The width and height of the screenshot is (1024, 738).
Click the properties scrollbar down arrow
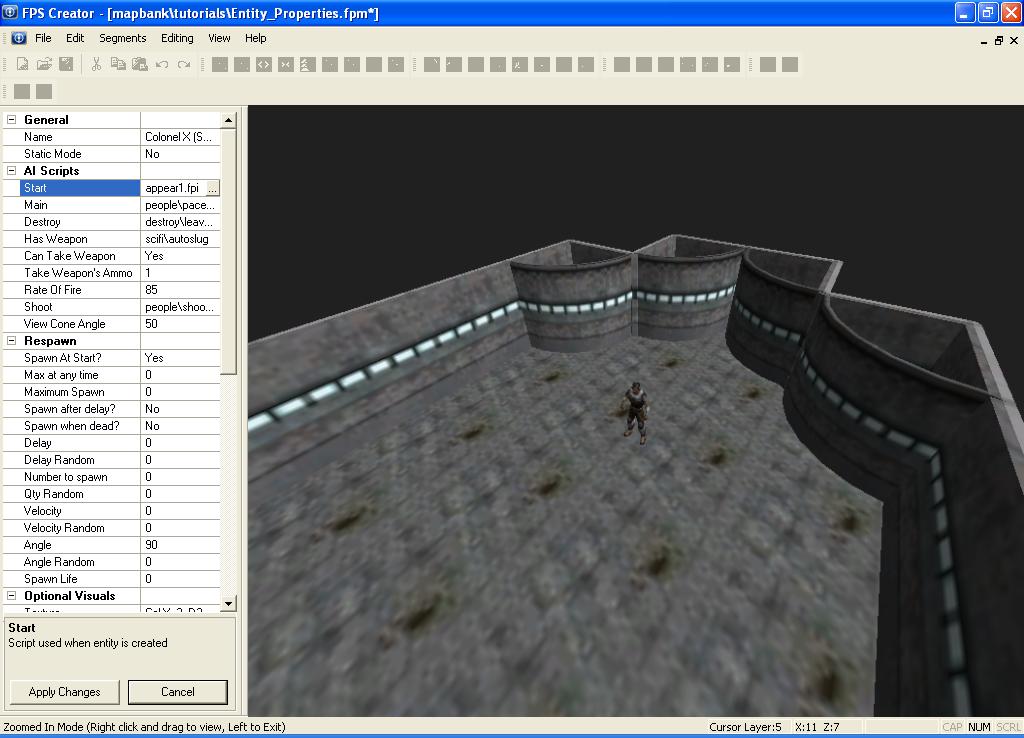pyautogui.click(x=228, y=603)
